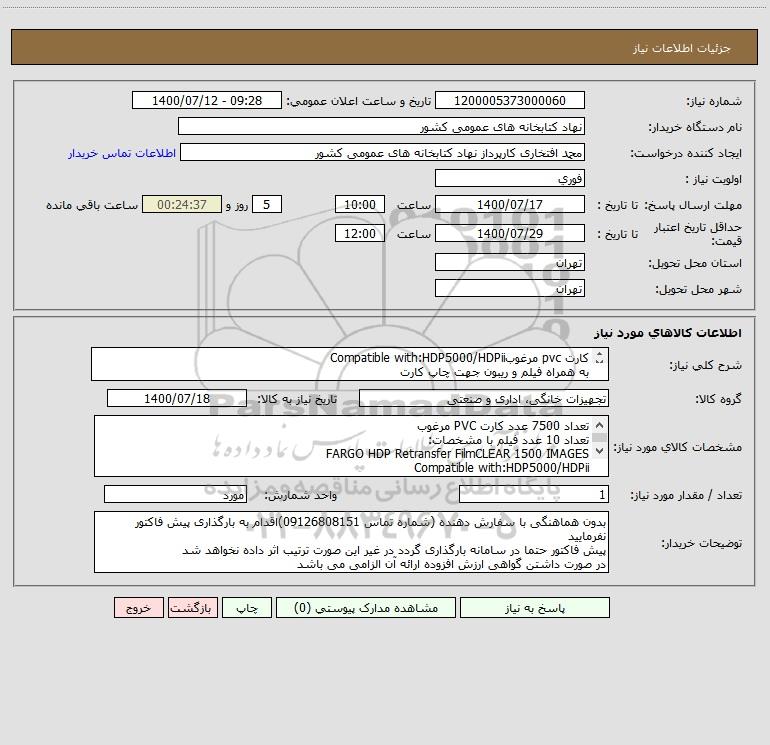Click the بازگشت back button
This screenshot has height=745, width=770.
192,608
